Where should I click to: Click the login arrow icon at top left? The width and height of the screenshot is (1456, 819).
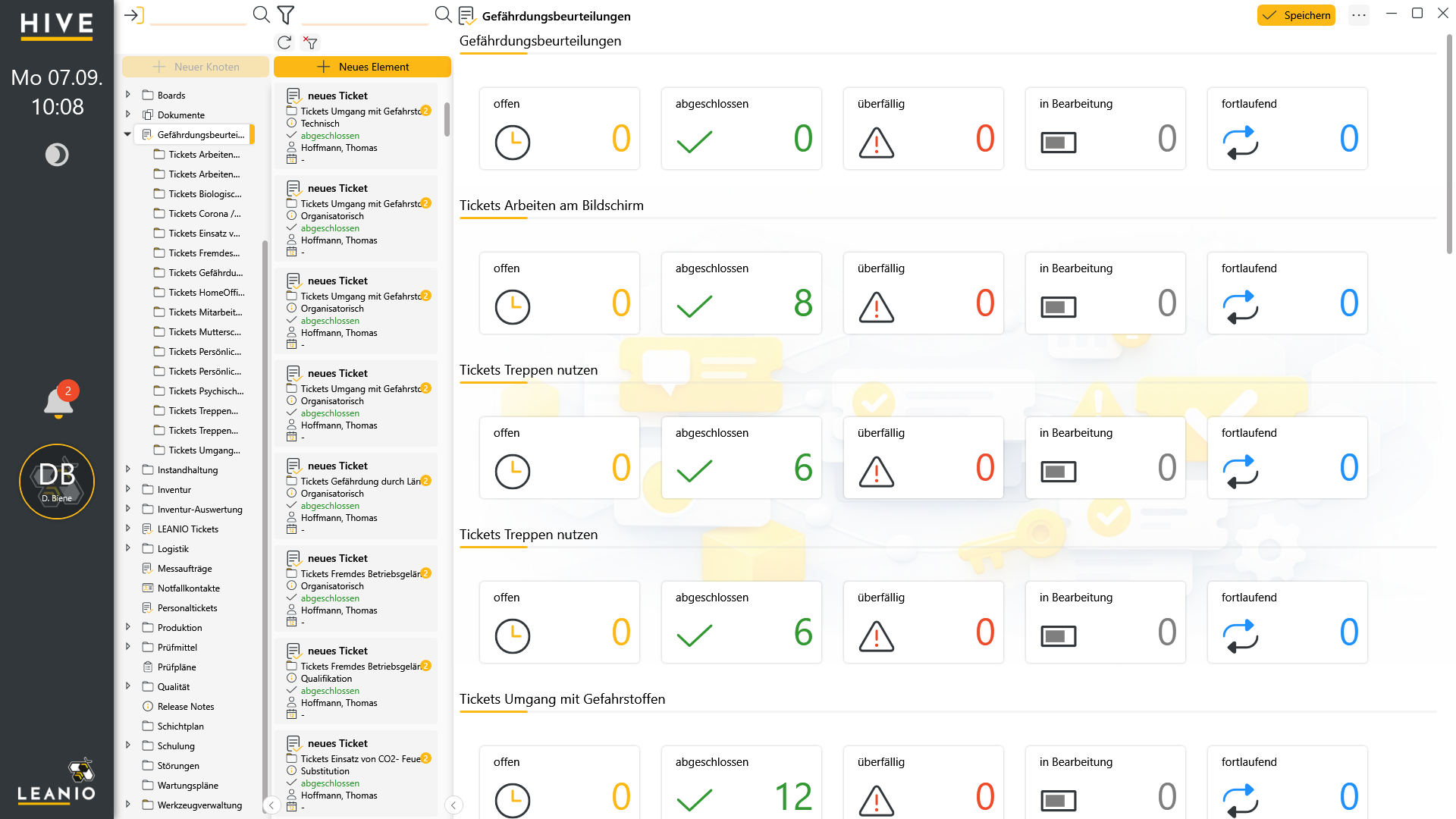[x=134, y=15]
